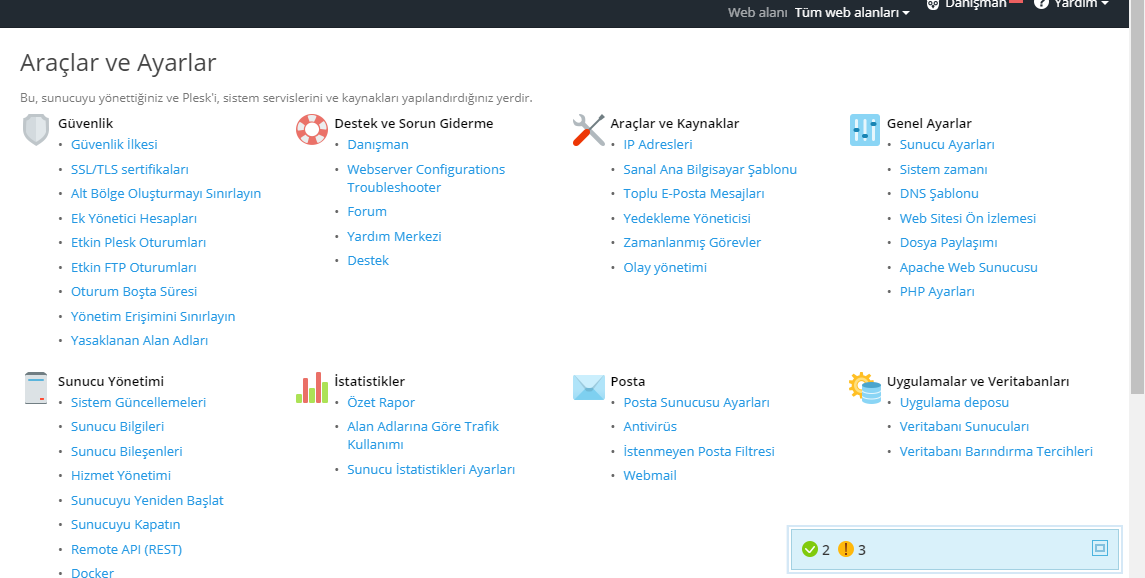Open Sanal Ana Bilgisayar Şablonu

[710, 169]
